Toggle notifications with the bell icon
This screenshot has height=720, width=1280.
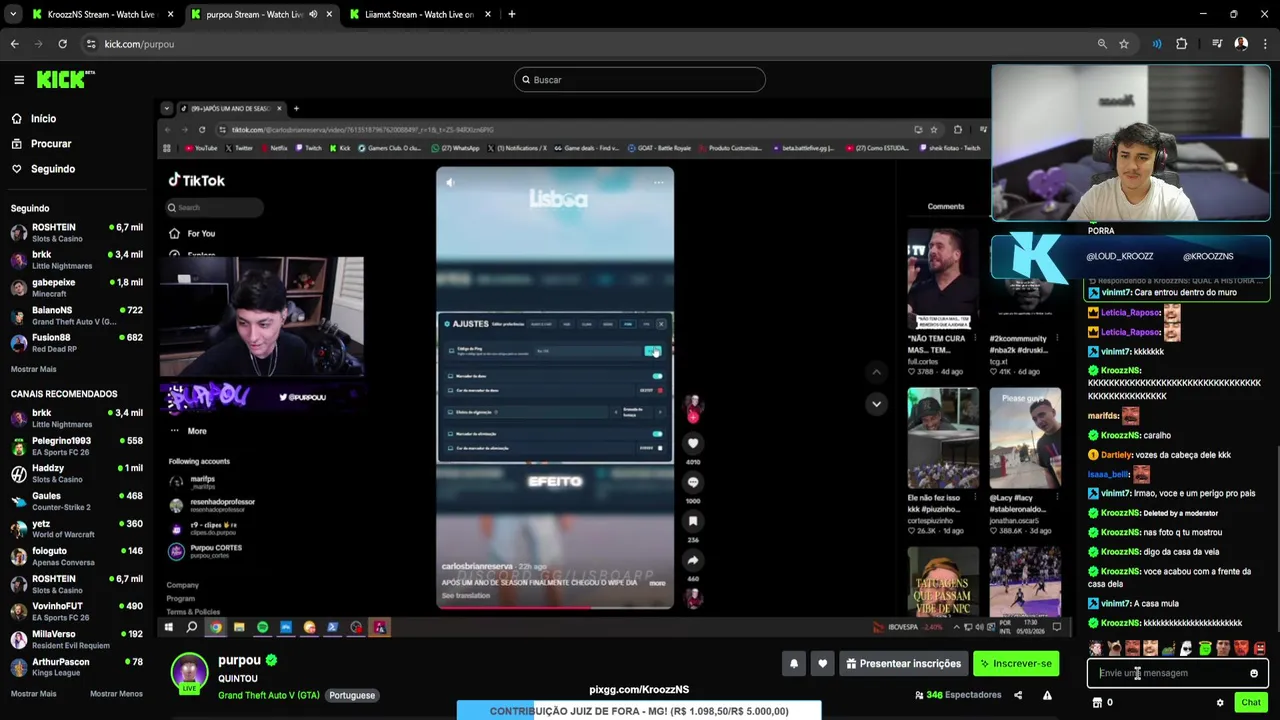(794, 663)
